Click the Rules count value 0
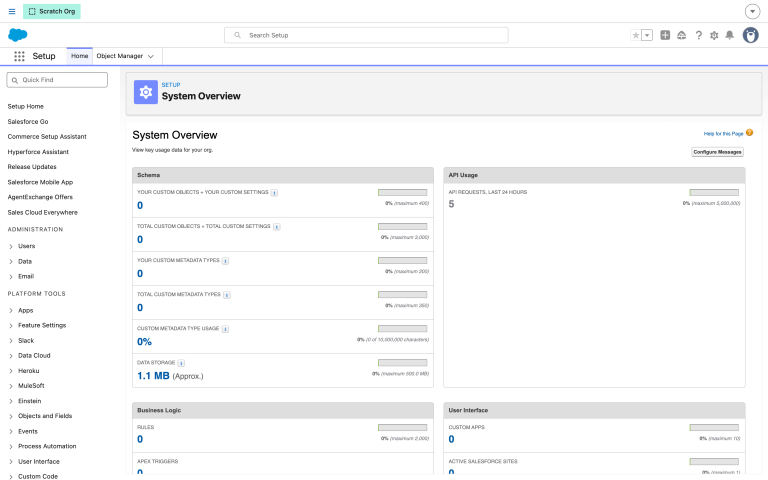 [140, 439]
